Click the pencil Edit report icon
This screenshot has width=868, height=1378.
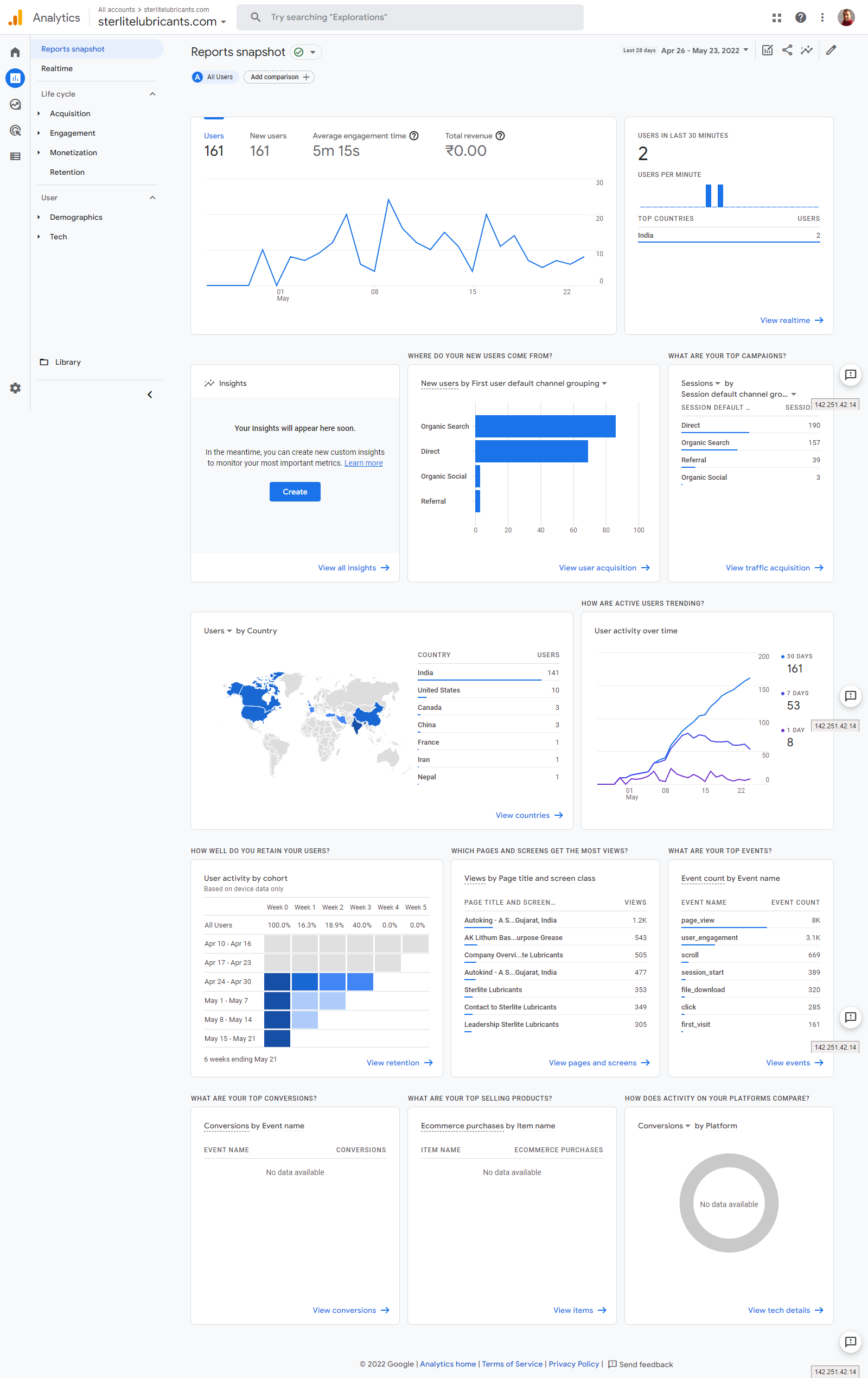tap(831, 50)
